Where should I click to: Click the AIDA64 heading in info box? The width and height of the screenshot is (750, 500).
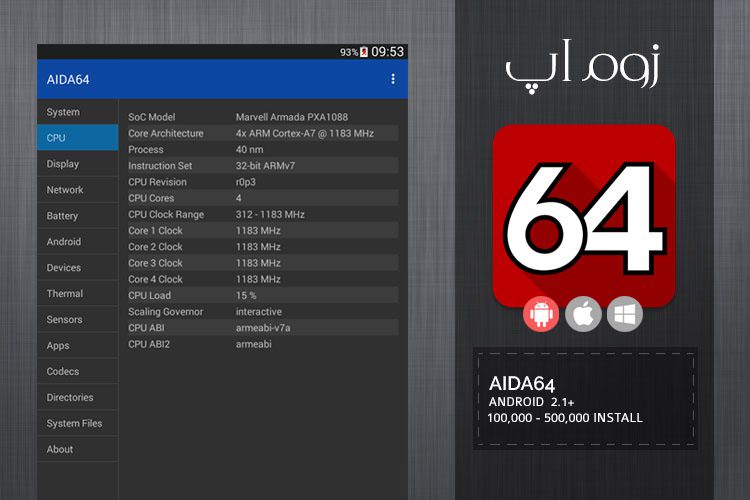522,384
